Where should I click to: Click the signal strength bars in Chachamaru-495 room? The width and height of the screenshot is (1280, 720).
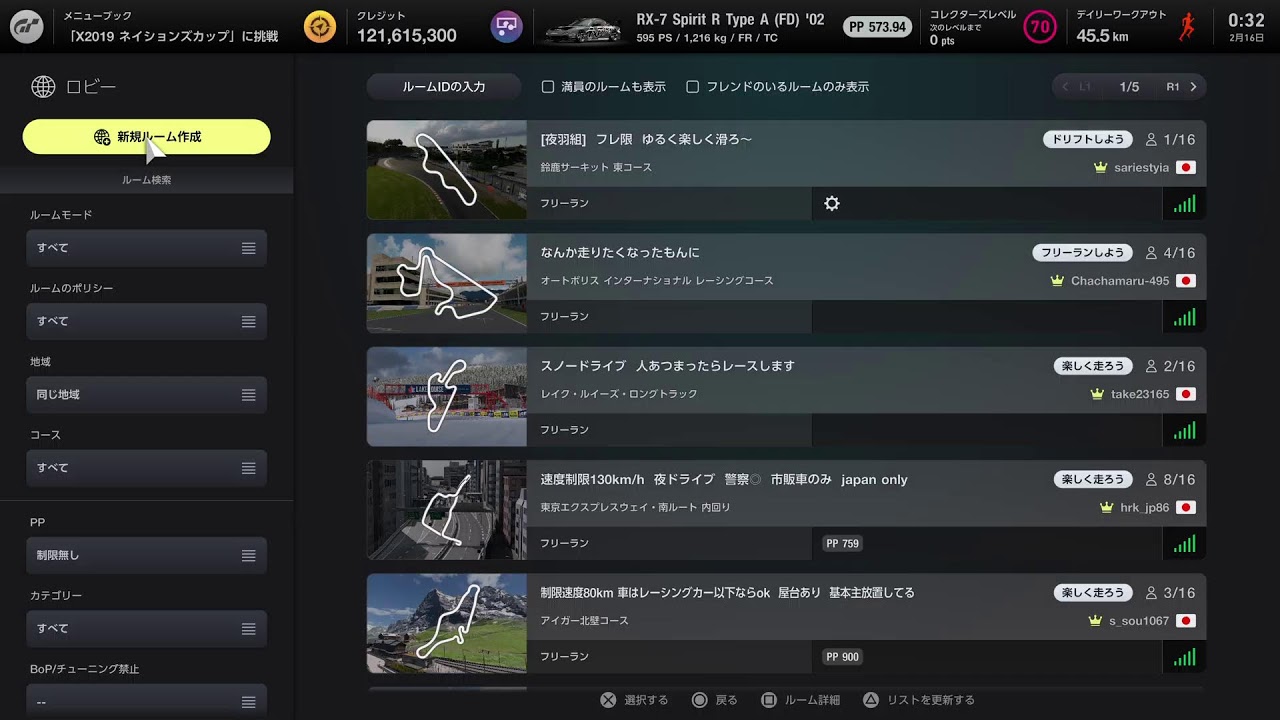click(x=1184, y=317)
